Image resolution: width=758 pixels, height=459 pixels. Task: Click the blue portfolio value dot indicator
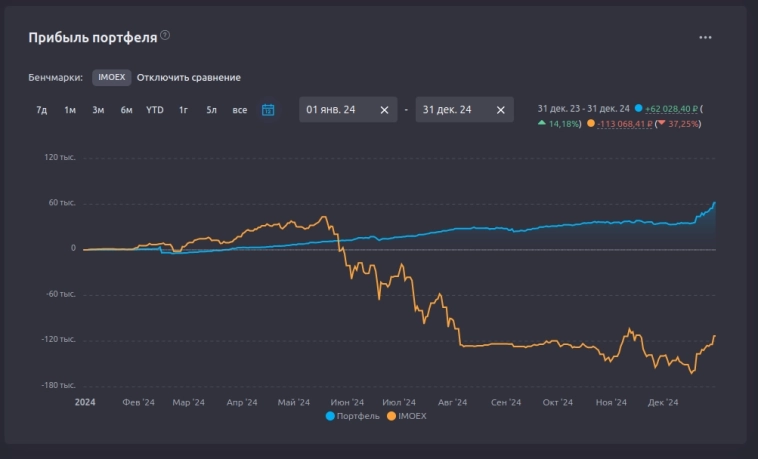tap(638, 108)
